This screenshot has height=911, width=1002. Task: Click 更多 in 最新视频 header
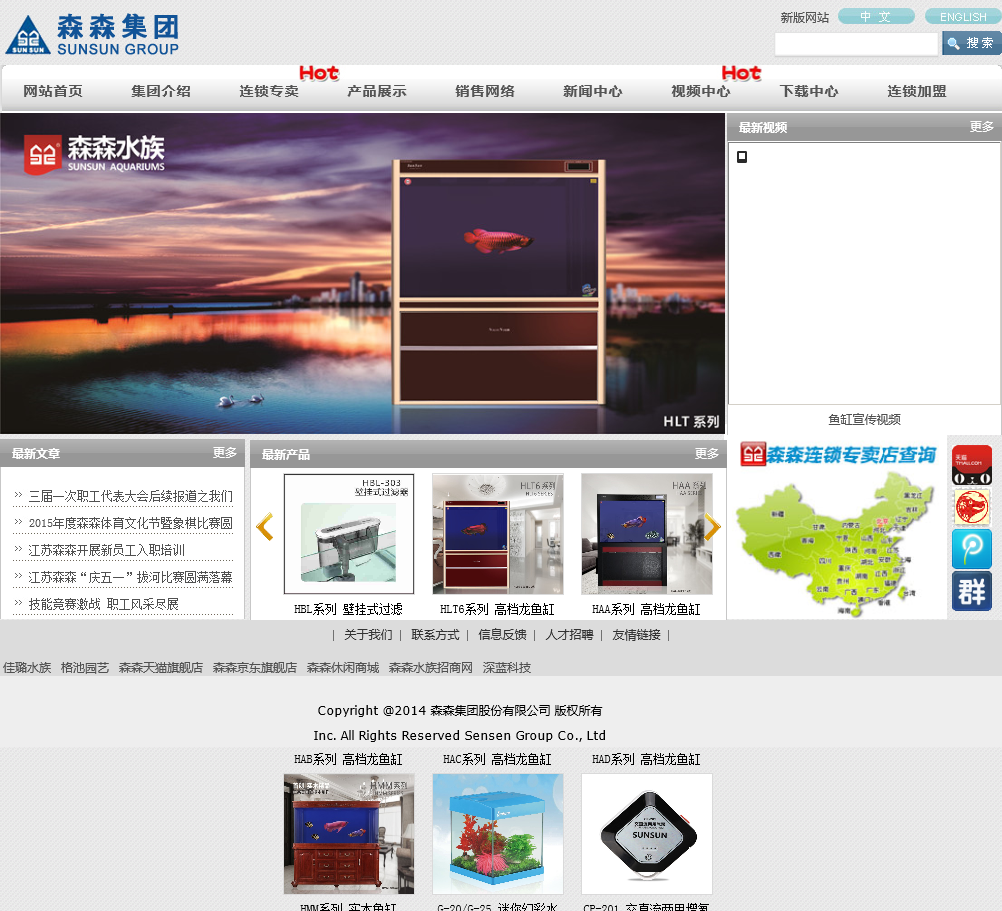(x=982, y=126)
